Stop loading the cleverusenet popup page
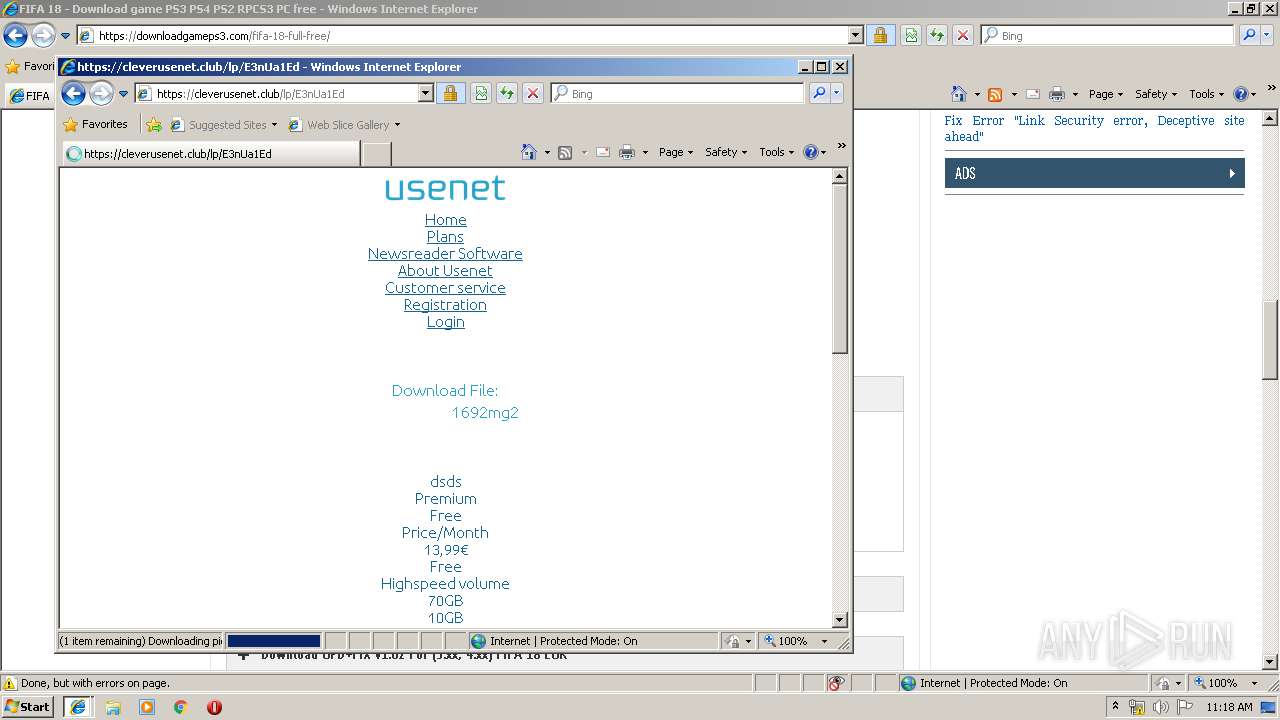The image size is (1280, 720). [533, 93]
